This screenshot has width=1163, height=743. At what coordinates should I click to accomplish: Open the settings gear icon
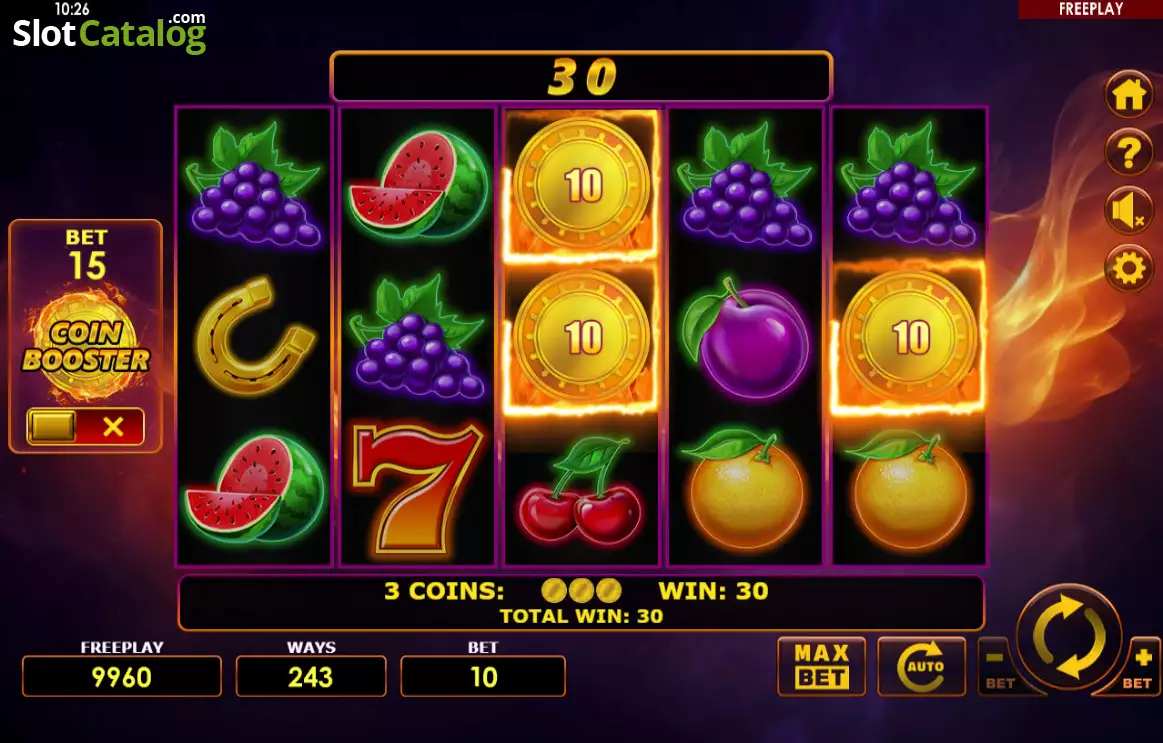[1129, 268]
